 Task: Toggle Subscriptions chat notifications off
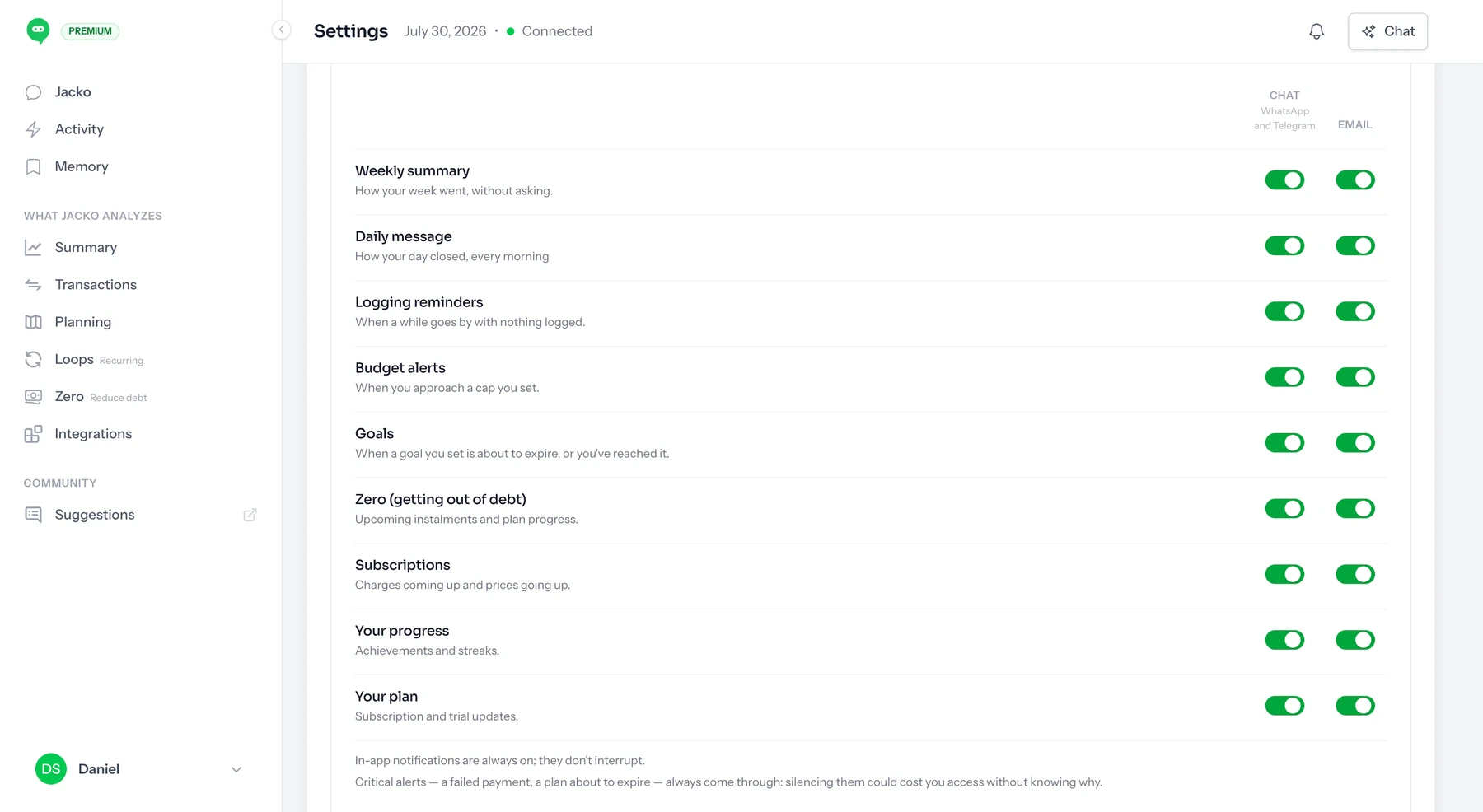tap(1284, 574)
